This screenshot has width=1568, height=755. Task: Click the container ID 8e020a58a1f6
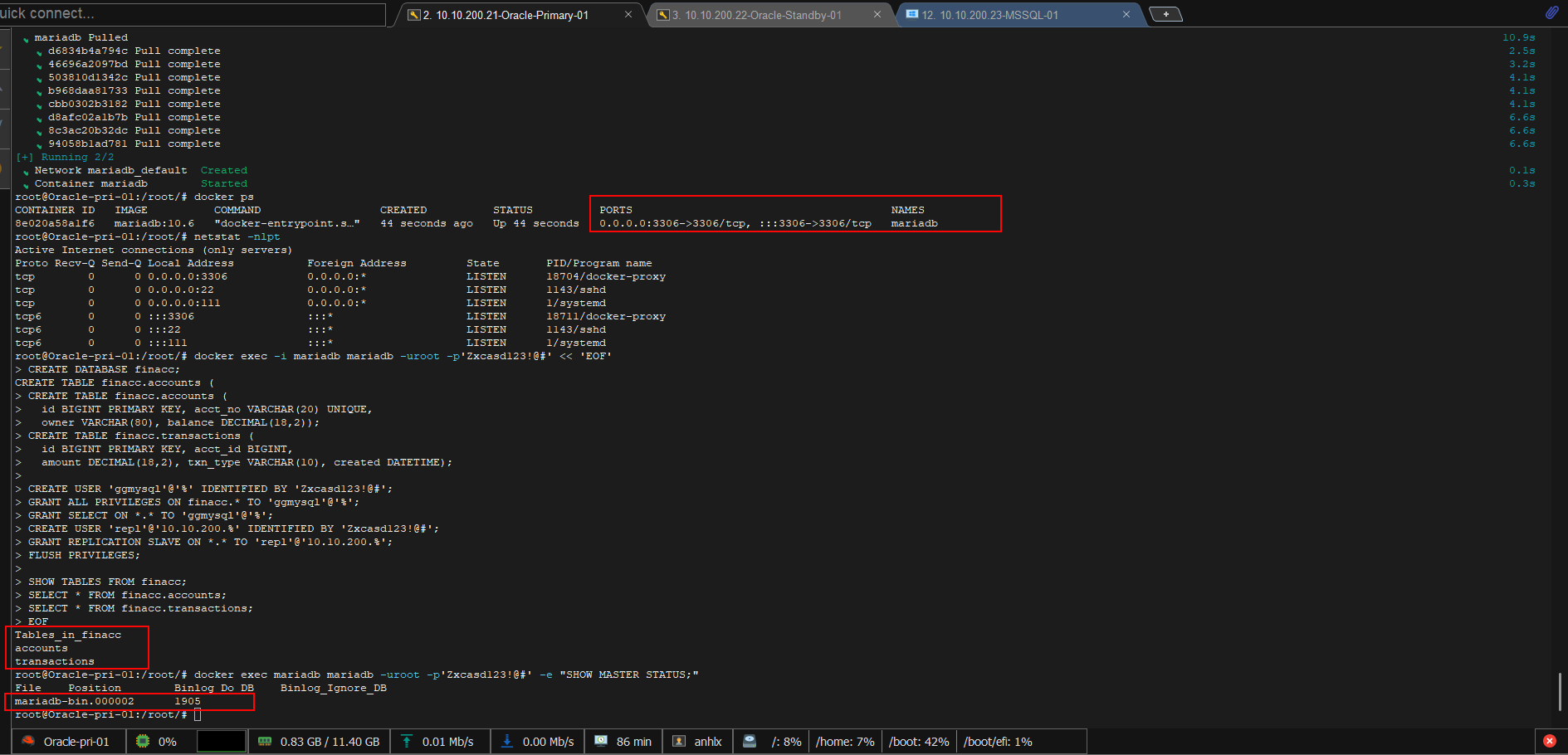[55, 223]
